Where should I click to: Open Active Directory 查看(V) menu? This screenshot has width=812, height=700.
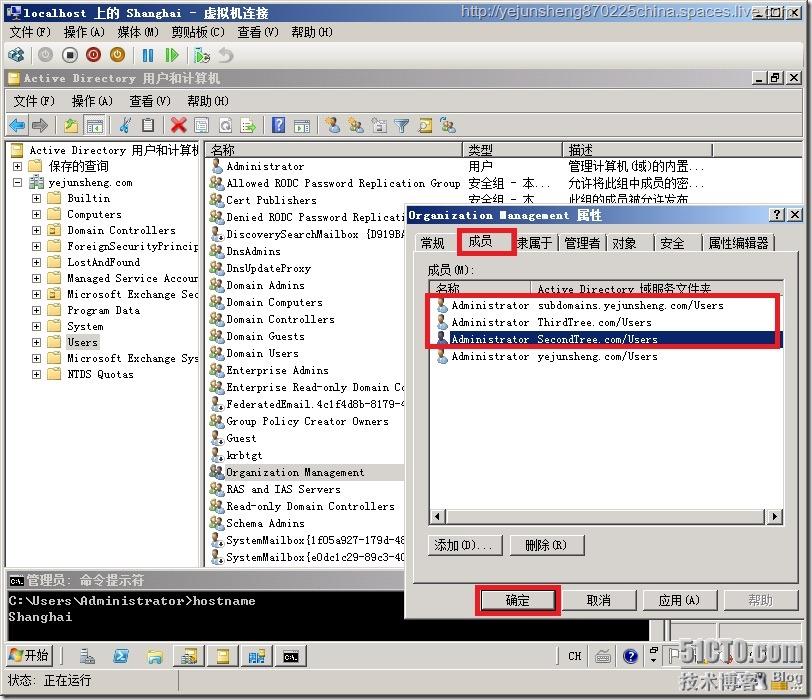(x=150, y=101)
